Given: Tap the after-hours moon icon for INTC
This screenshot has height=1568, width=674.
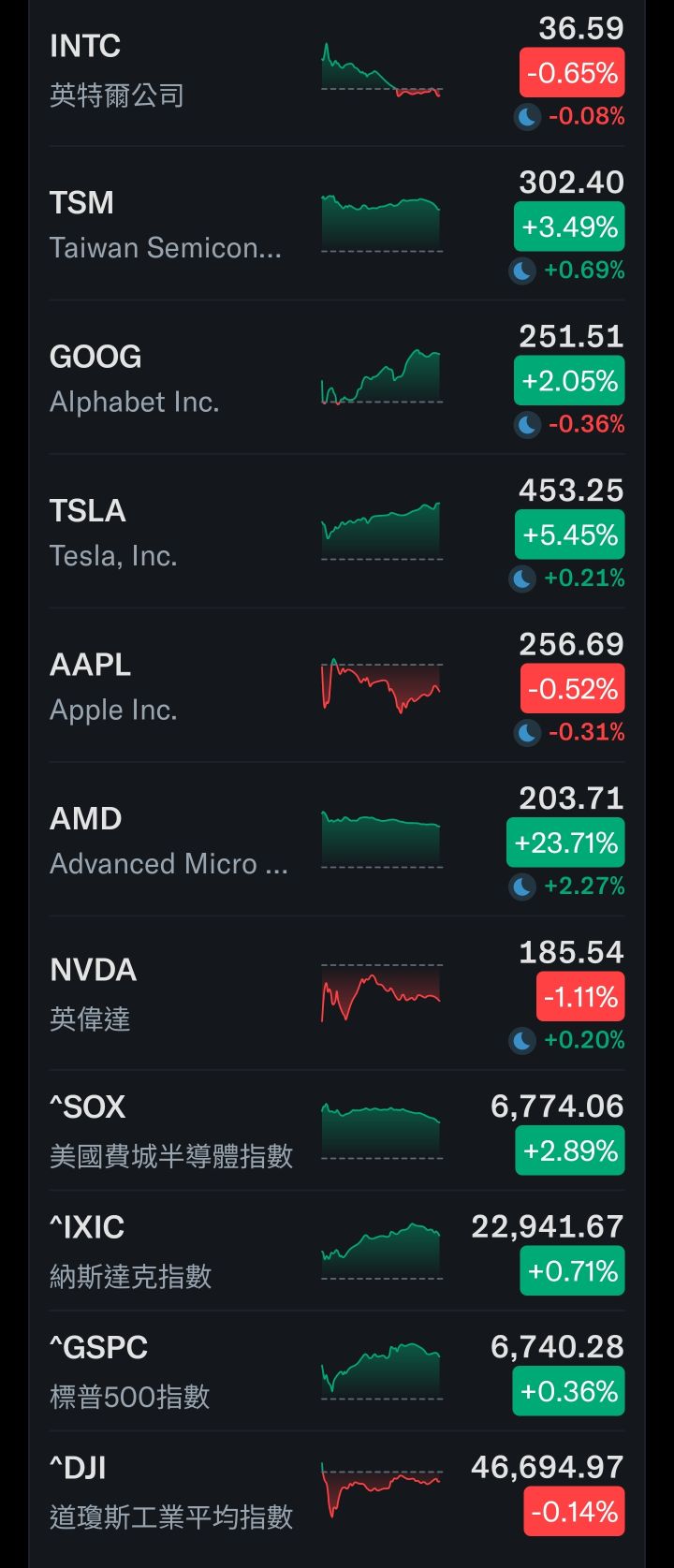Looking at the screenshot, I should [x=527, y=117].
